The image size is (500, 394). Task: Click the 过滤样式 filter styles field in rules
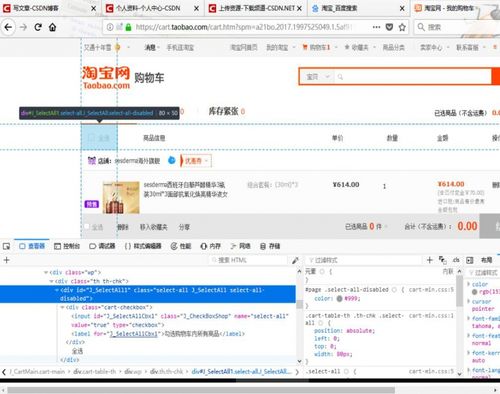pyautogui.click(x=365, y=260)
